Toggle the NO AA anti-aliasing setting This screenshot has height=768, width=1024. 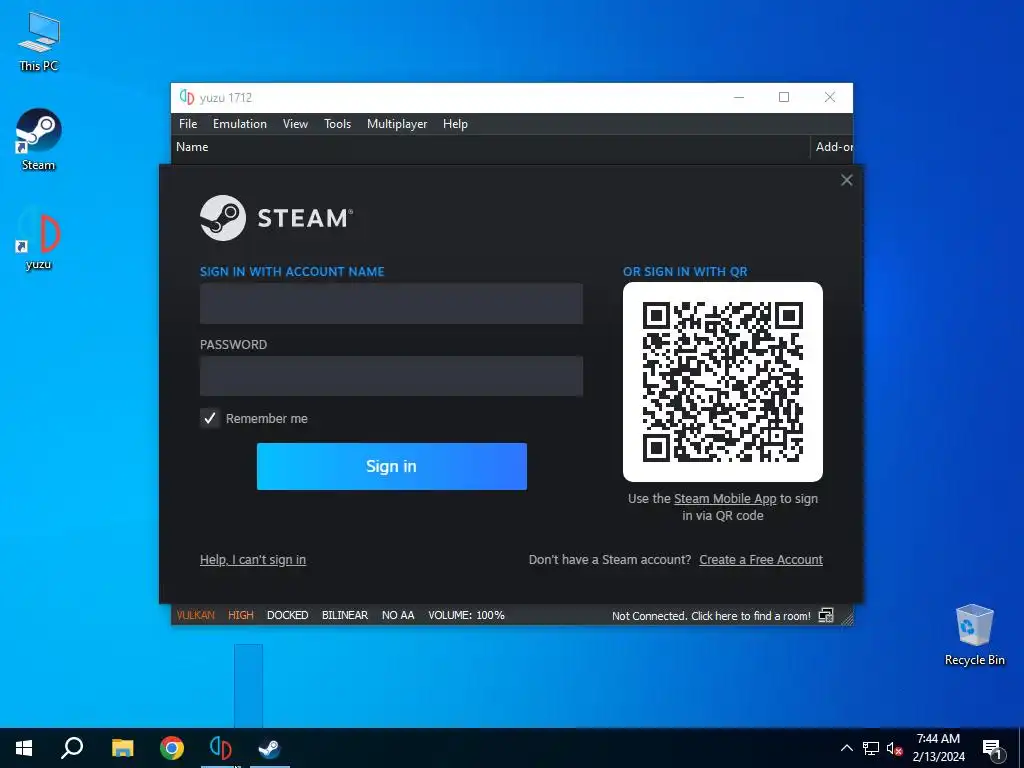coord(398,615)
